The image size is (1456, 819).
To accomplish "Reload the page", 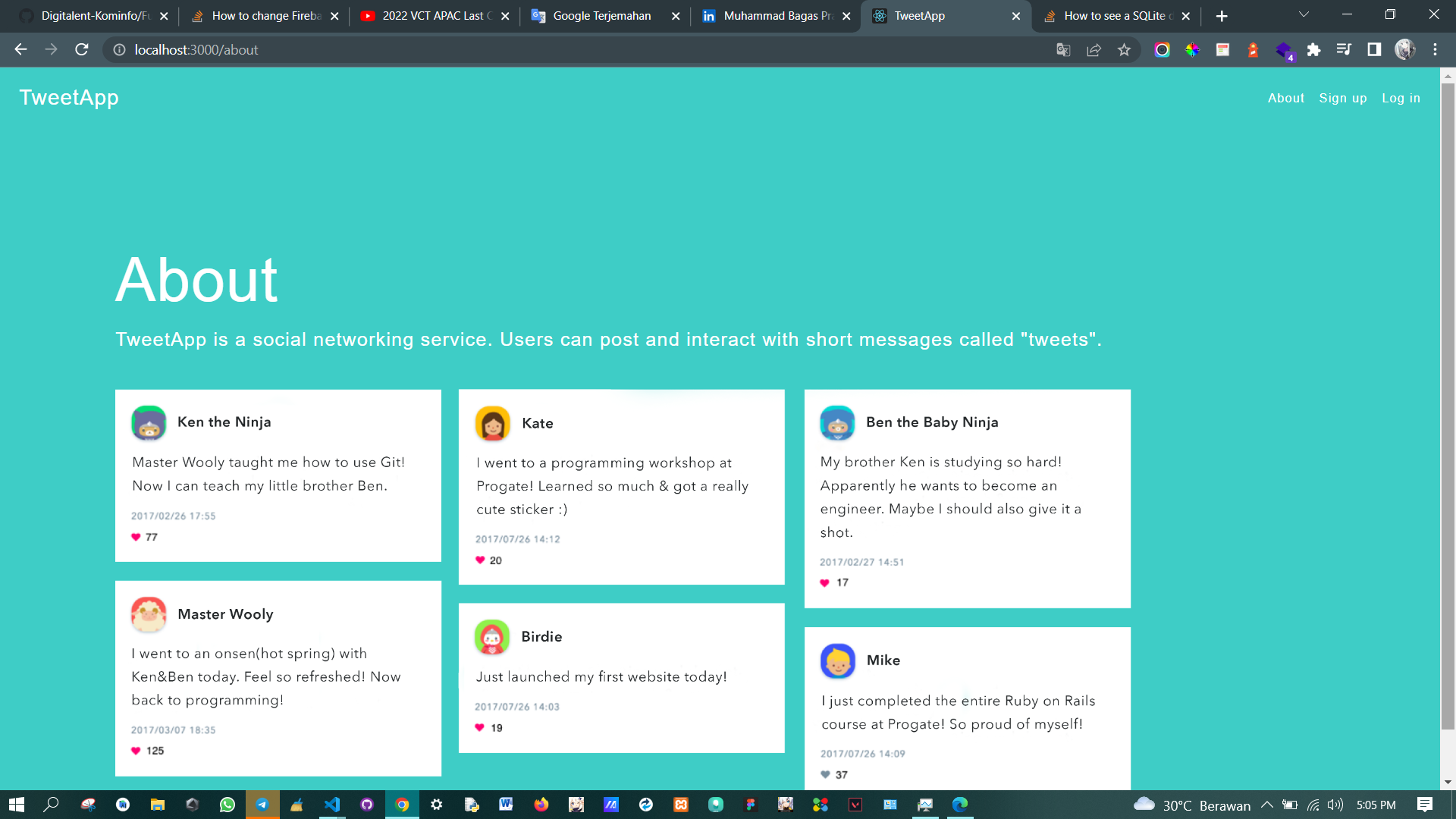I will point(82,50).
